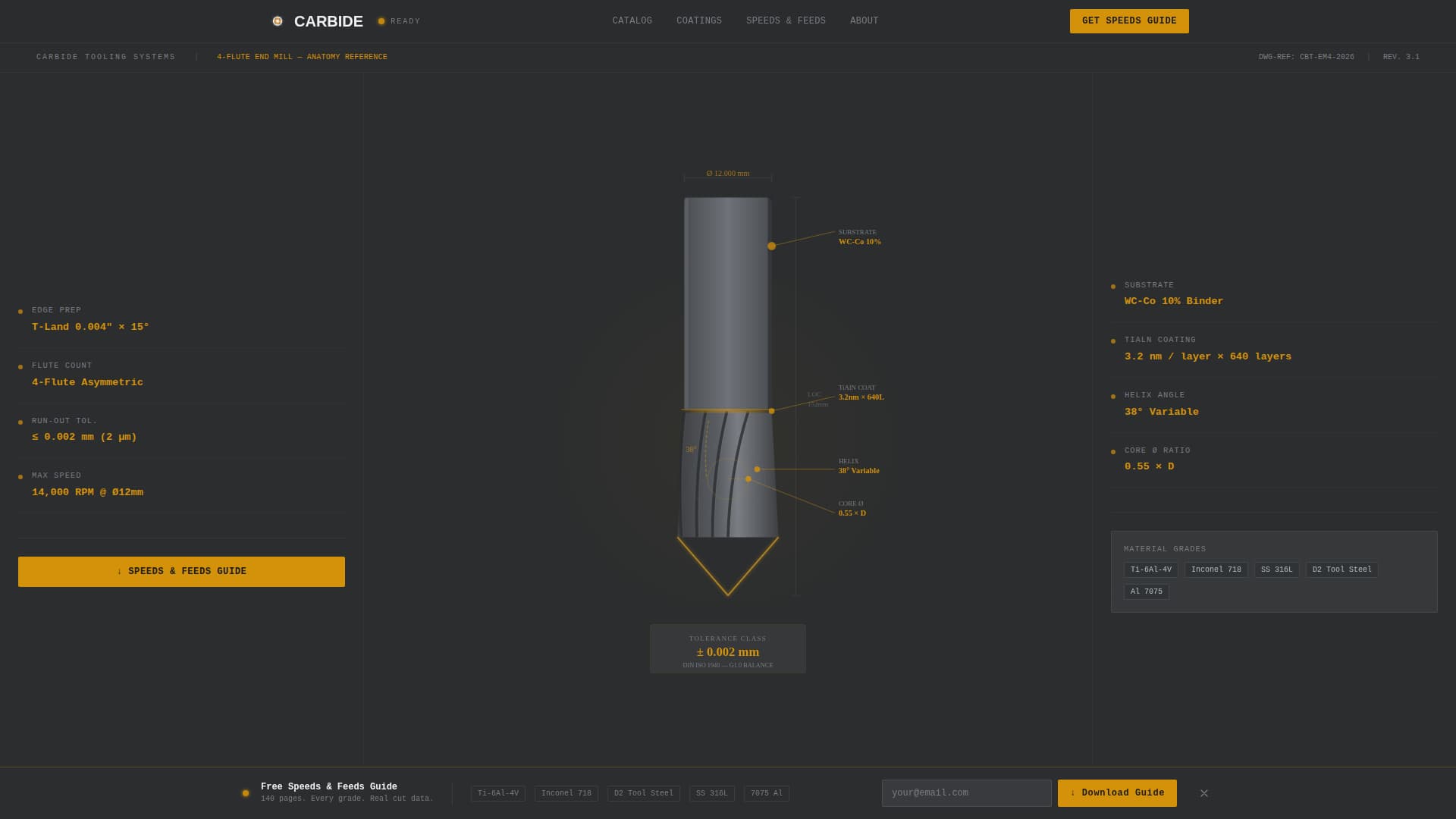Screen dimensions: 1456x819
Task: Click the READY status indicator dot
Action: tap(381, 21)
